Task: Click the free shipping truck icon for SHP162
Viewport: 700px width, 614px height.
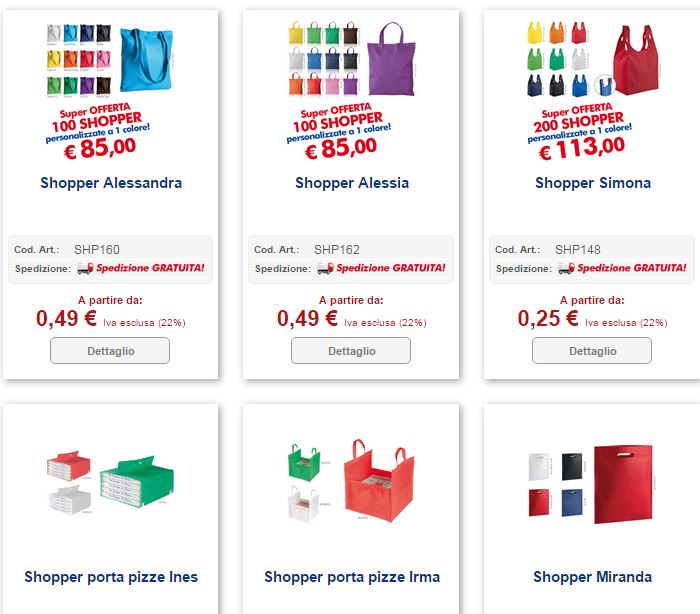Action: tap(325, 268)
